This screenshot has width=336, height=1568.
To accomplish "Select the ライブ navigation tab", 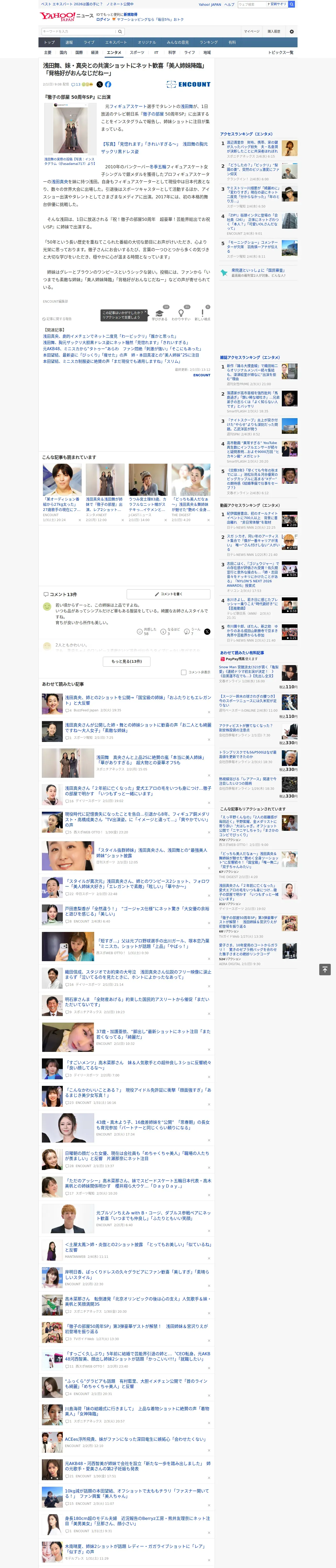I will pyautogui.click(x=89, y=43).
